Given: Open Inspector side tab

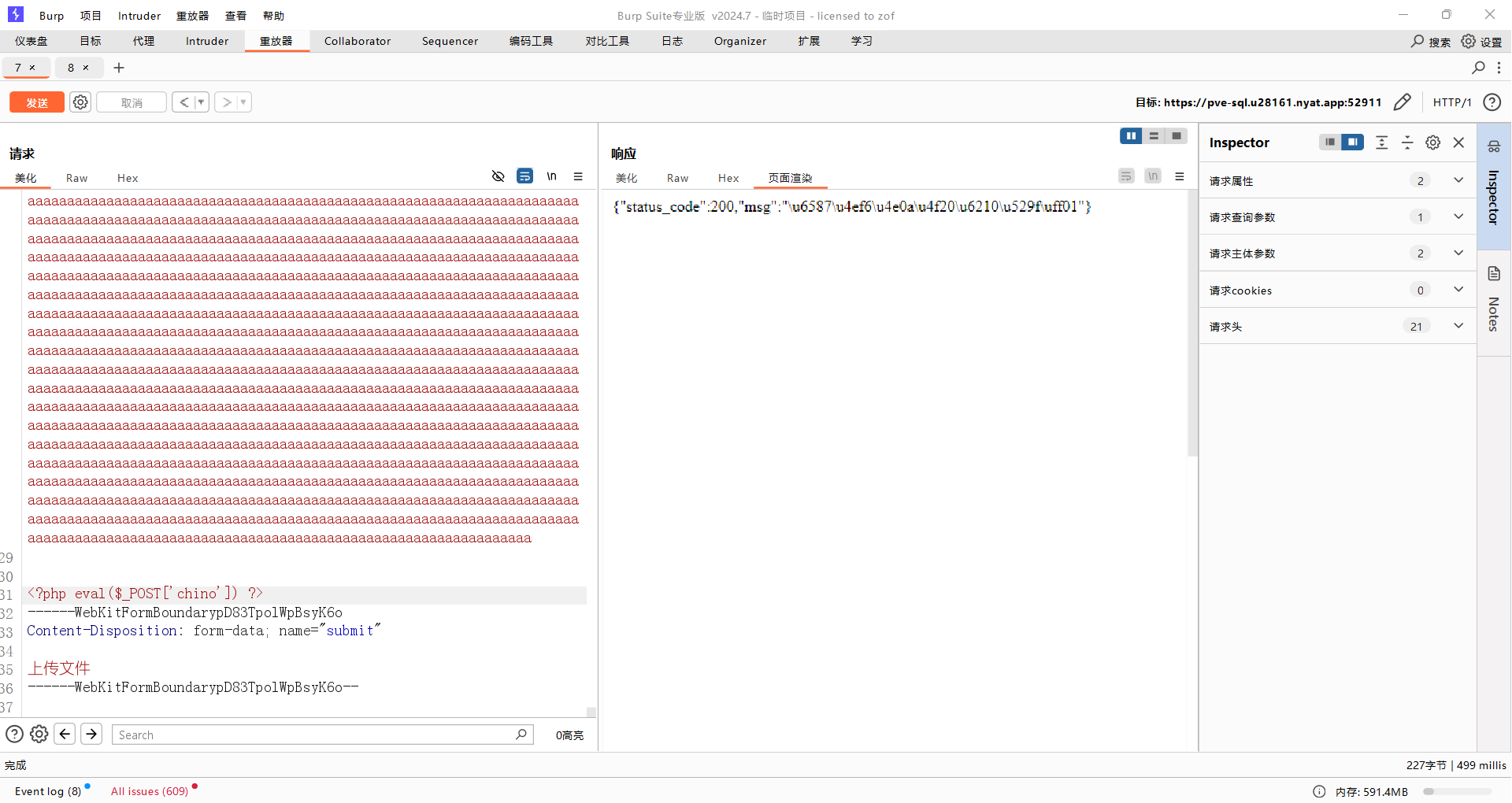Looking at the screenshot, I should 1493,186.
